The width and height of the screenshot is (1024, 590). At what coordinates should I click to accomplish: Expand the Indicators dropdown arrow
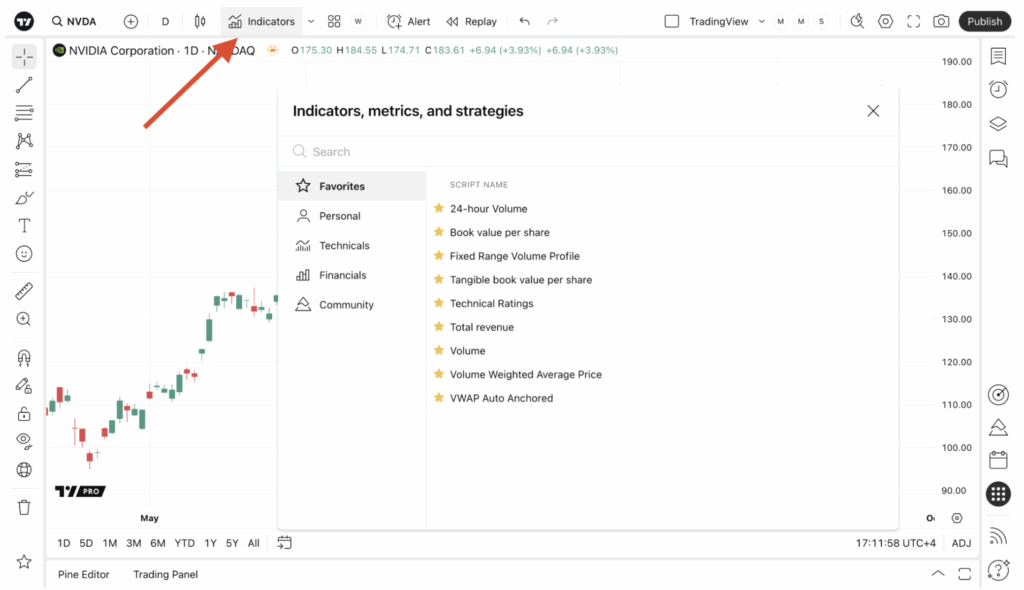pos(310,20)
